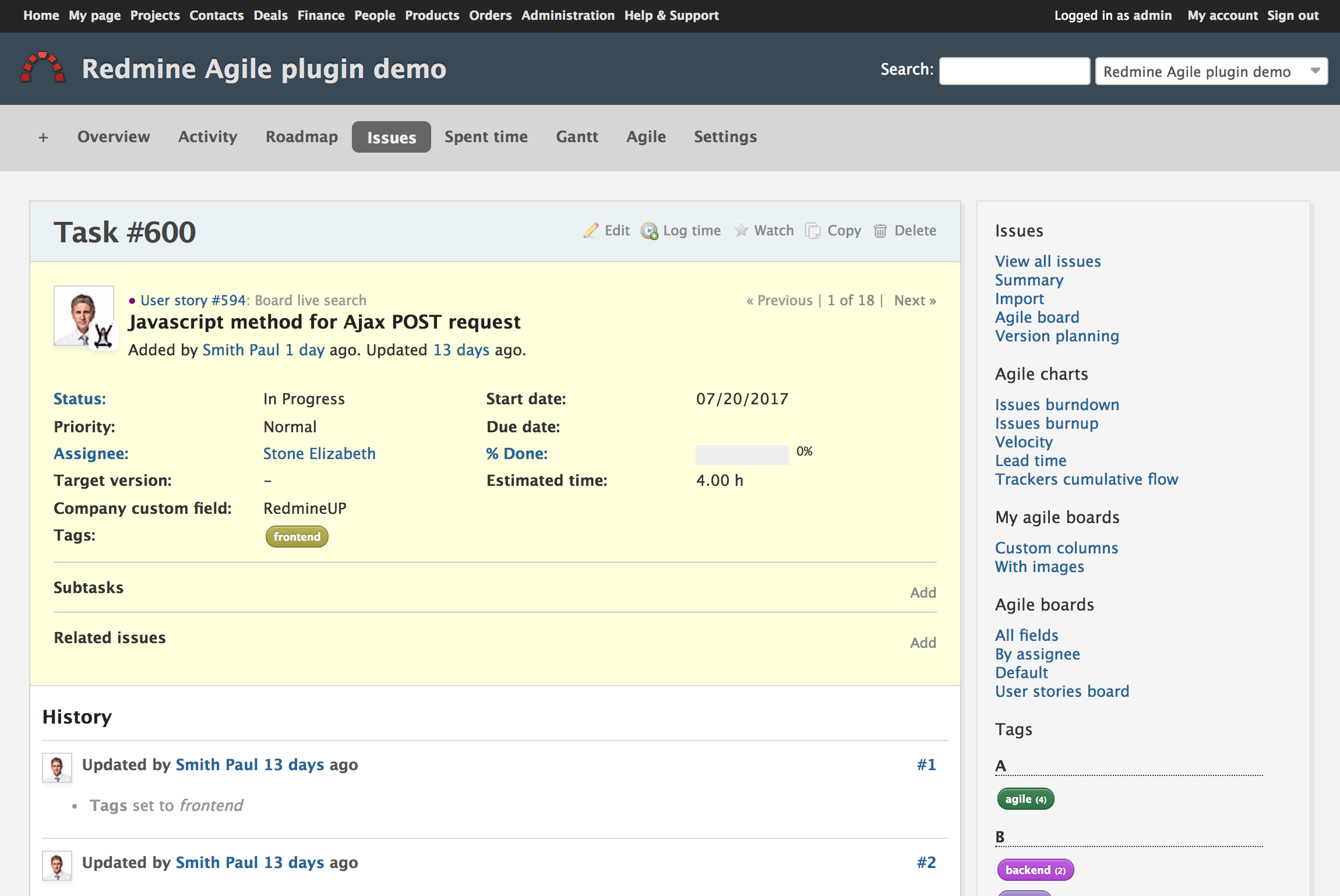Click the plus icon left of Overview
The height and width of the screenshot is (896, 1340).
(43, 137)
